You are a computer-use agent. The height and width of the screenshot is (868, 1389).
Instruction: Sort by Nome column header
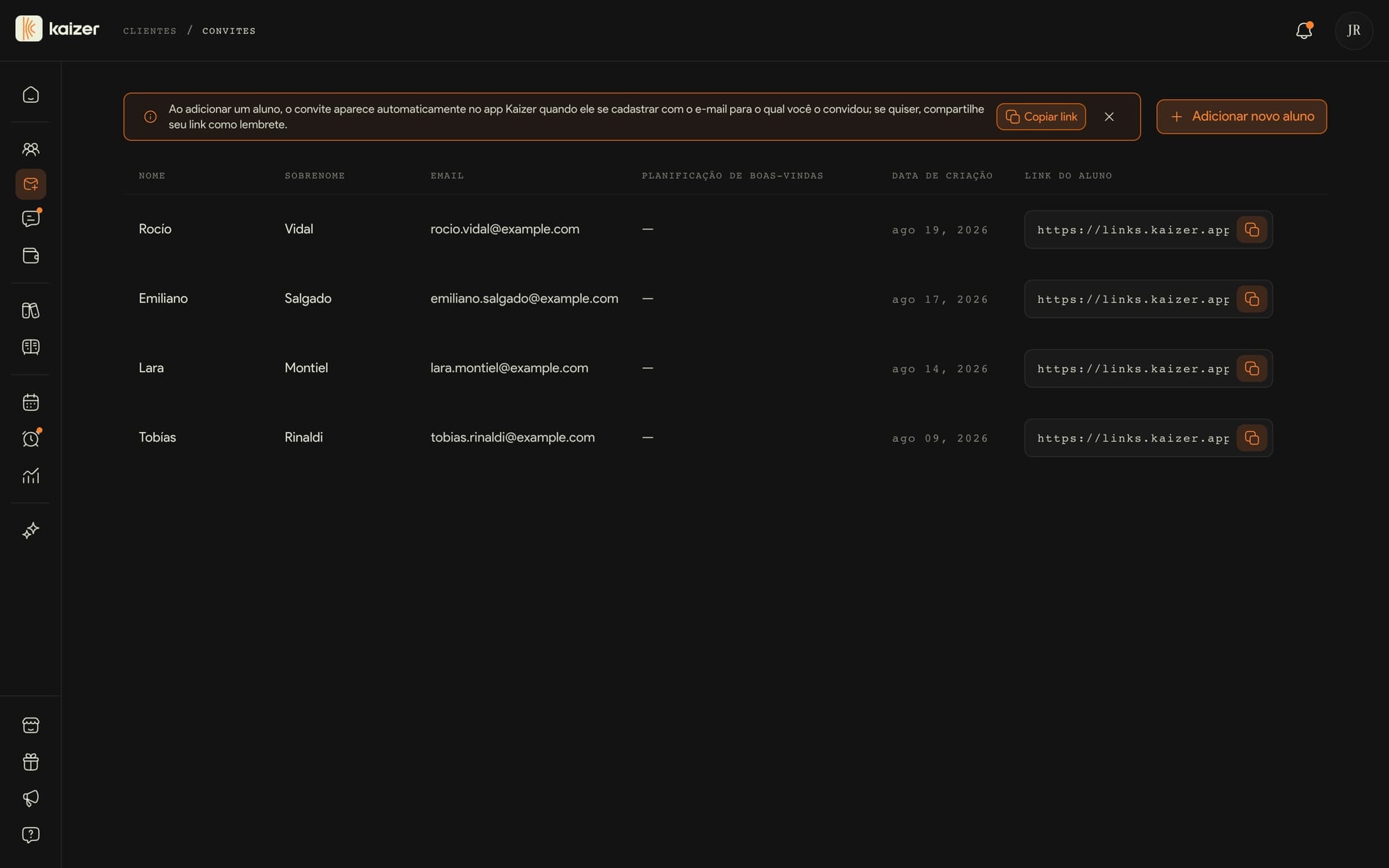tap(152, 176)
